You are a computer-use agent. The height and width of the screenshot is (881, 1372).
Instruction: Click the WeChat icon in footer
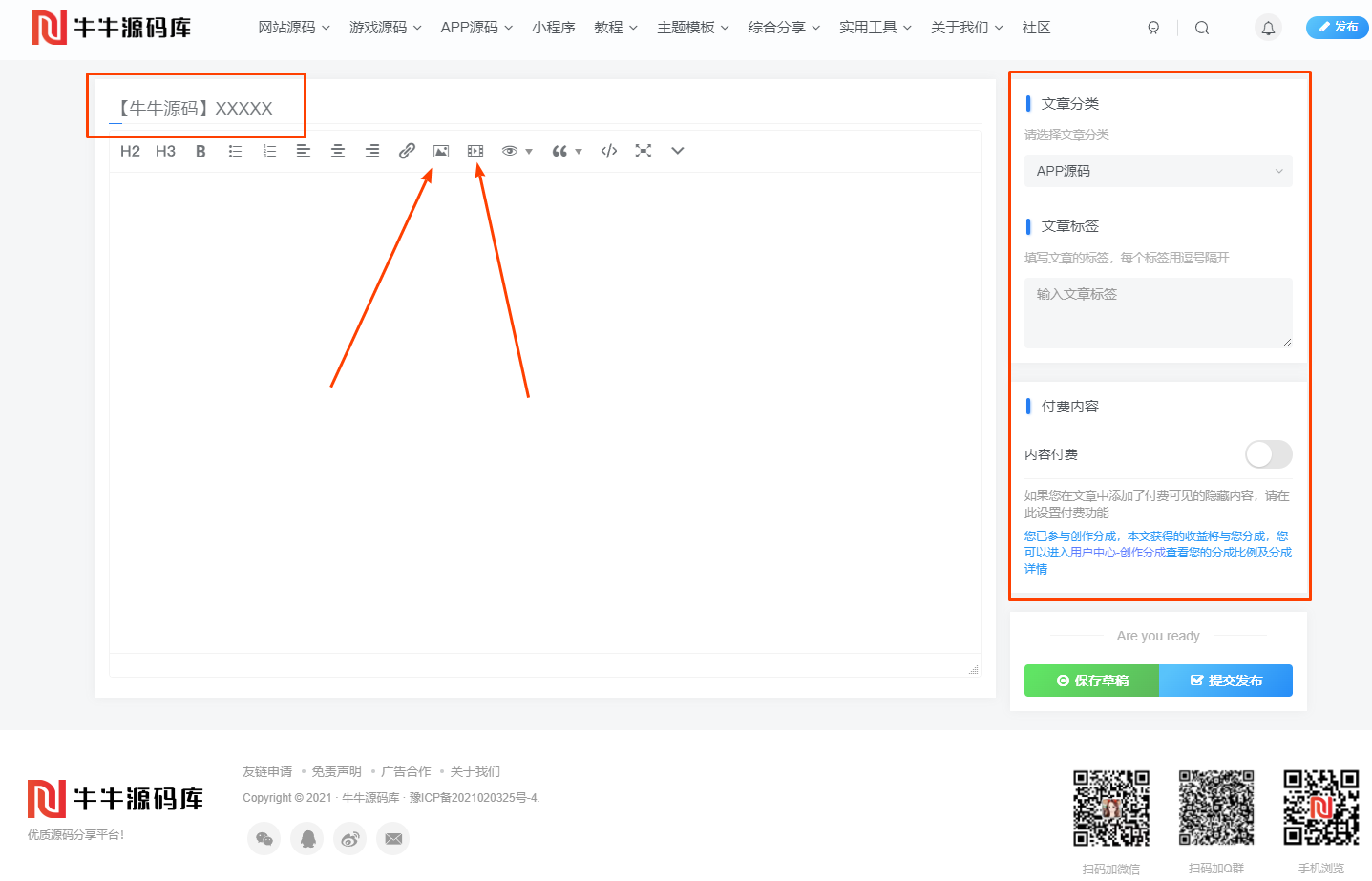264,839
